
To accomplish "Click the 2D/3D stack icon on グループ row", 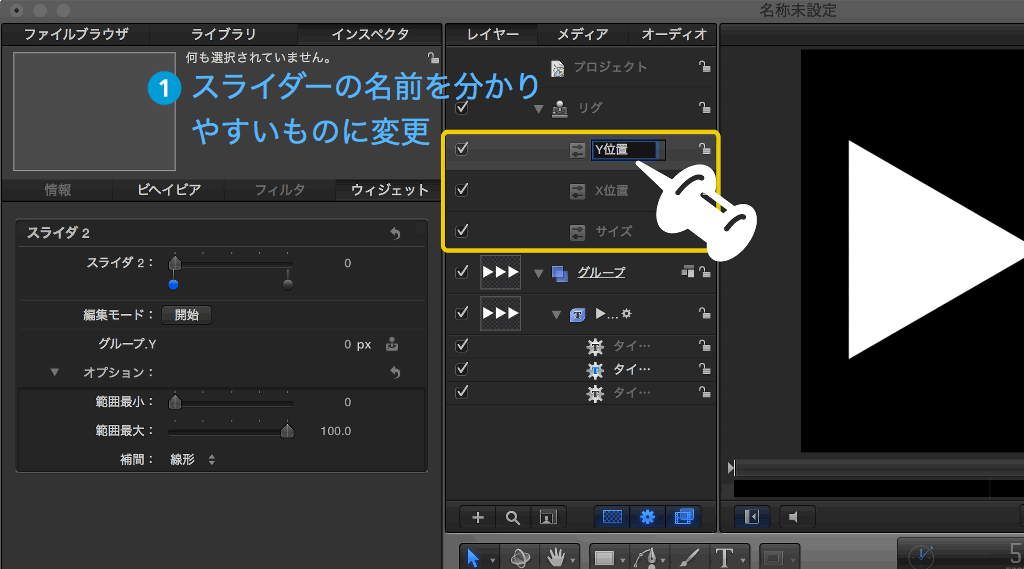I will click(688, 271).
